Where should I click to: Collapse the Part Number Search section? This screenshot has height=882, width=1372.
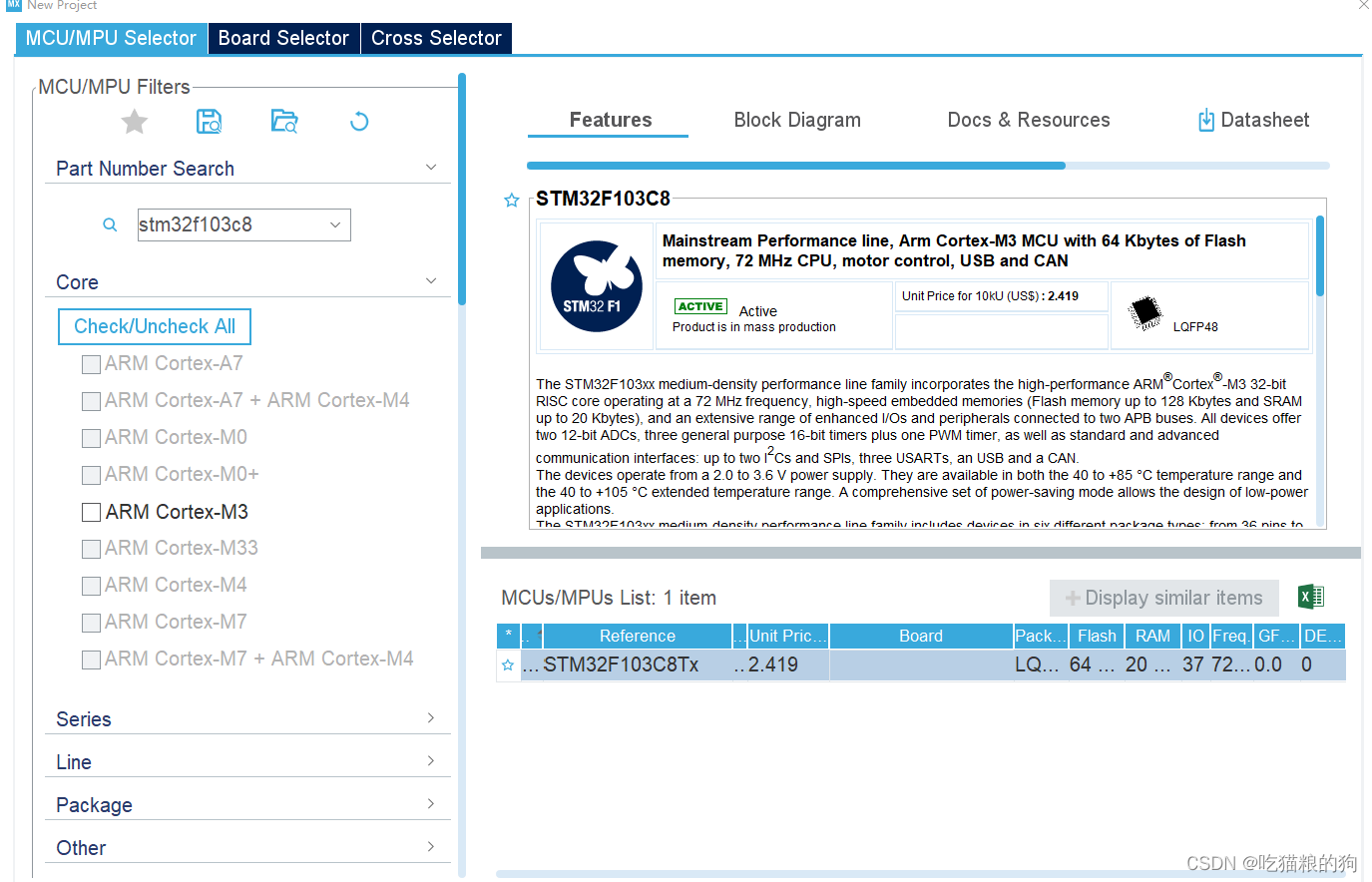[431, 168]
